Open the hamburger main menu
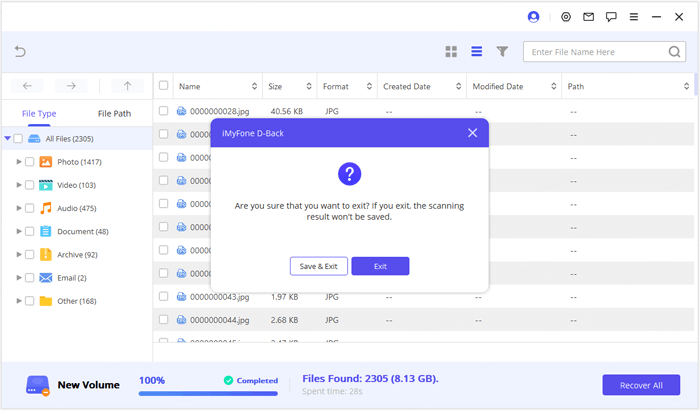700x411 pixels. click(x=633, y=17)
